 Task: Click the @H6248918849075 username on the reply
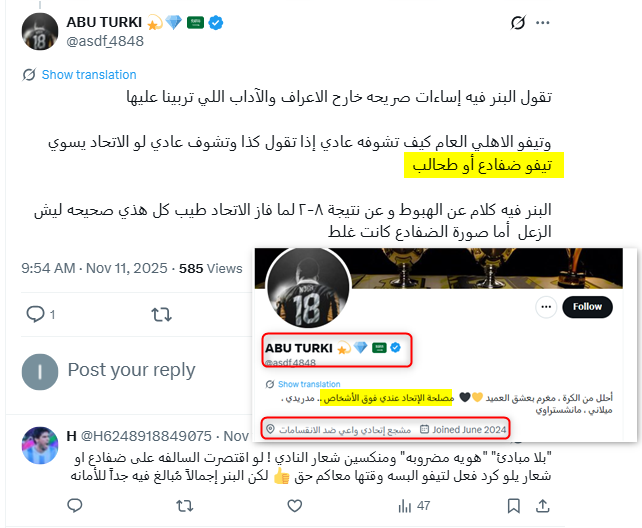click(x=146, y=436)
